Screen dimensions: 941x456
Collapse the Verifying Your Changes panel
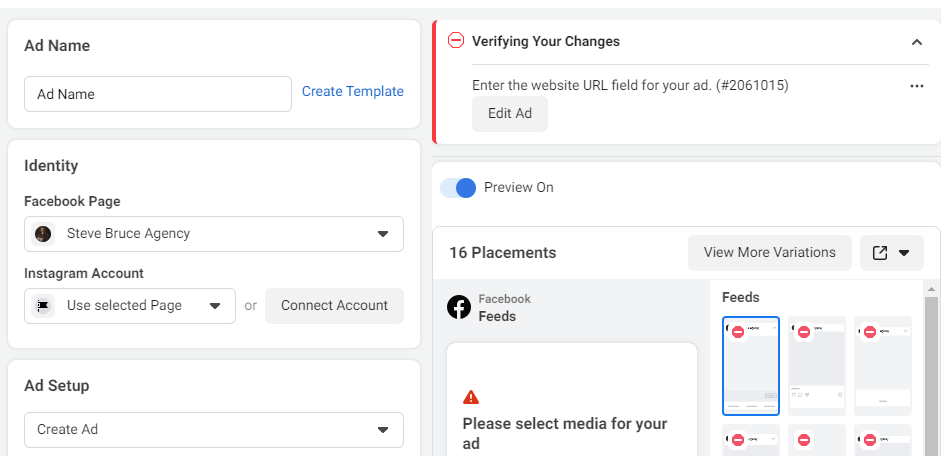coord(916,42)
